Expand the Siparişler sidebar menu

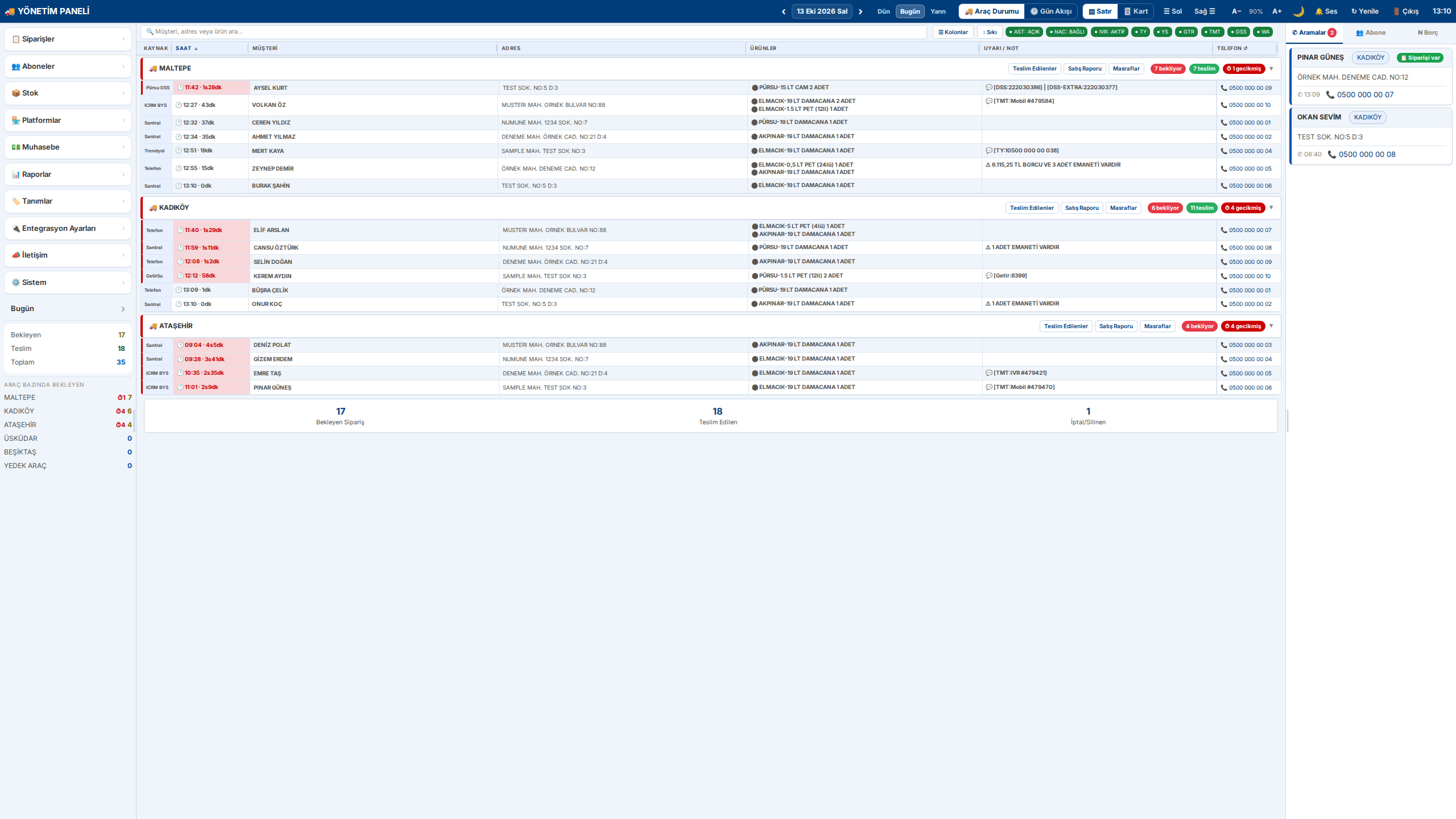68,39
